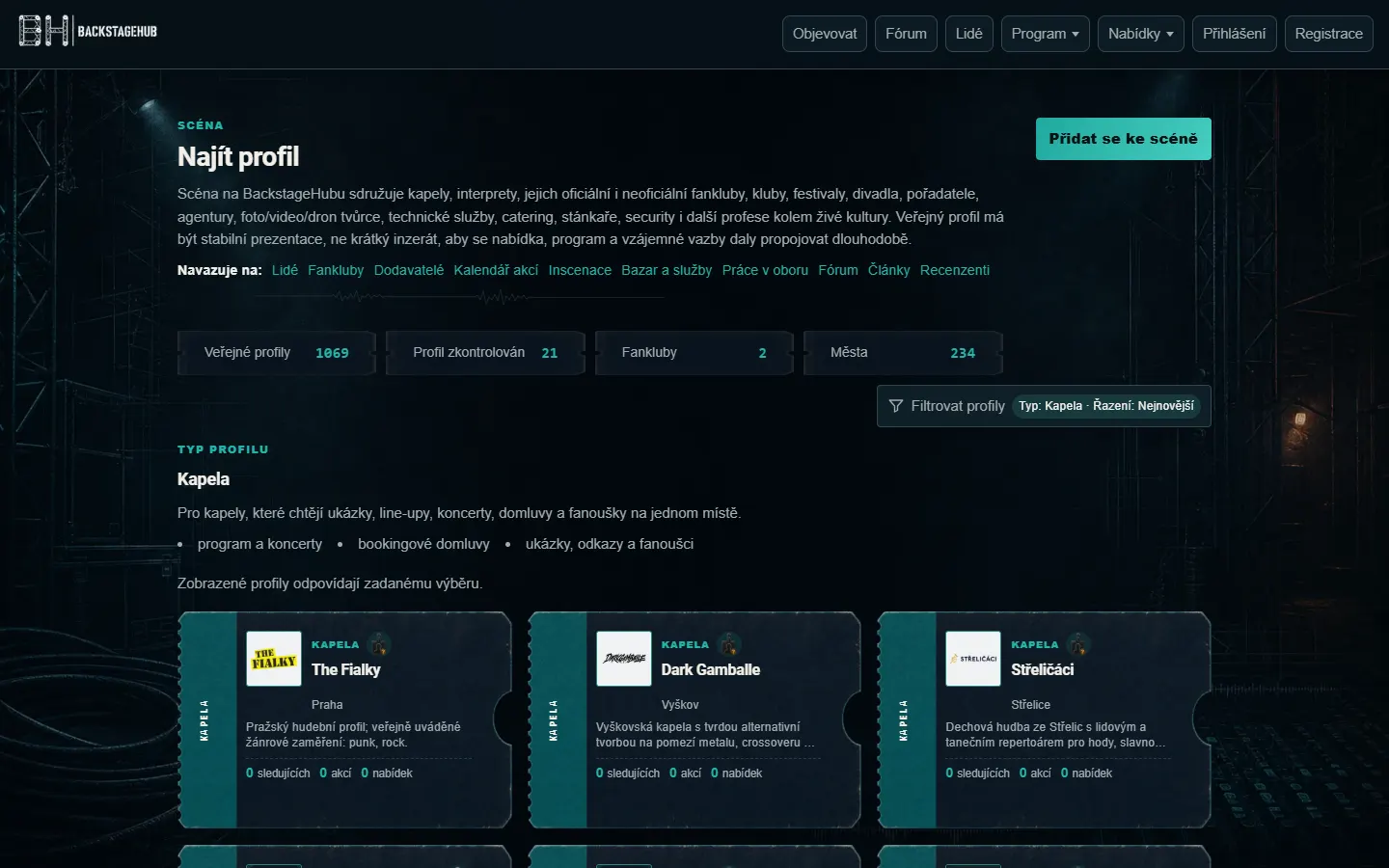Image resolution: width=1389 pixels, height=868 pixels.
Task: Follow the Lidé link under Navazuje na
Action: coord(285,270)
